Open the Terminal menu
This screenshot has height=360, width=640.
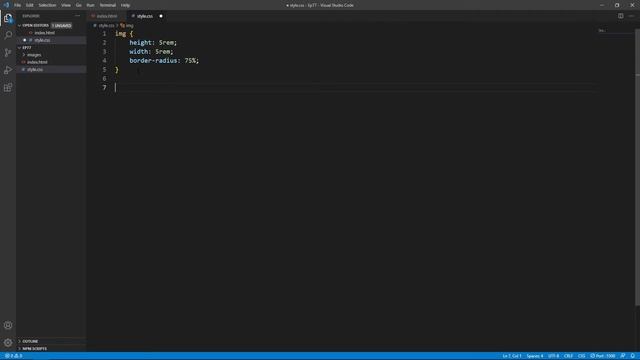click(108, 5)
